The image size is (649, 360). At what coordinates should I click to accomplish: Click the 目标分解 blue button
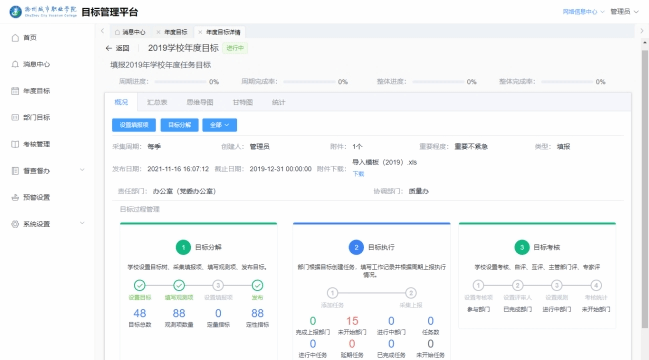[x=180, y=125]
